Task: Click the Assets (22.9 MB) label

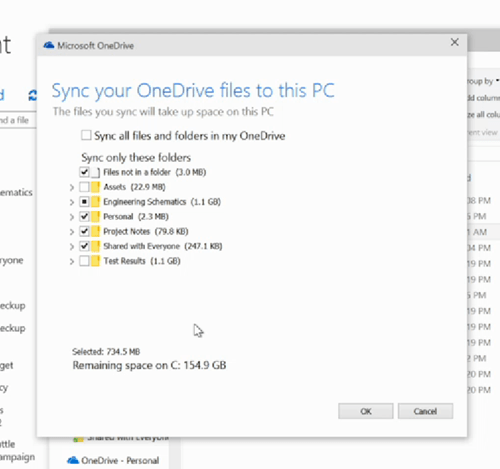Action: pos(134,187)
